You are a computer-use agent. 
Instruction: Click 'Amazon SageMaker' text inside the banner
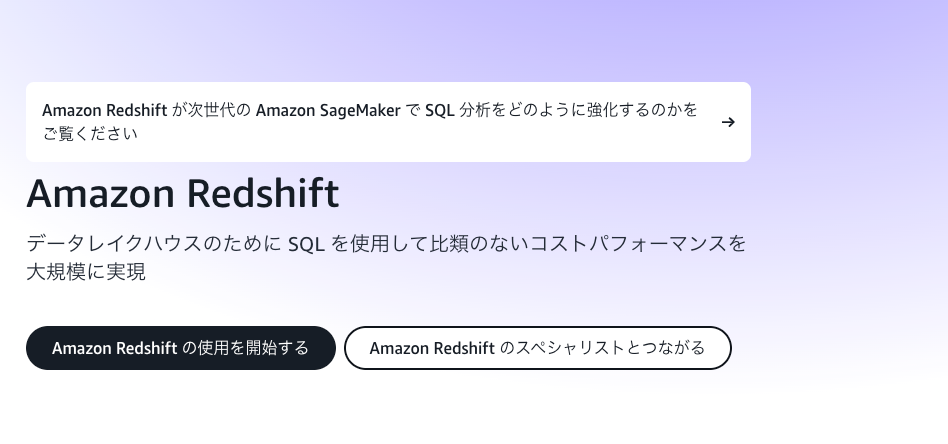pos(328,109)
